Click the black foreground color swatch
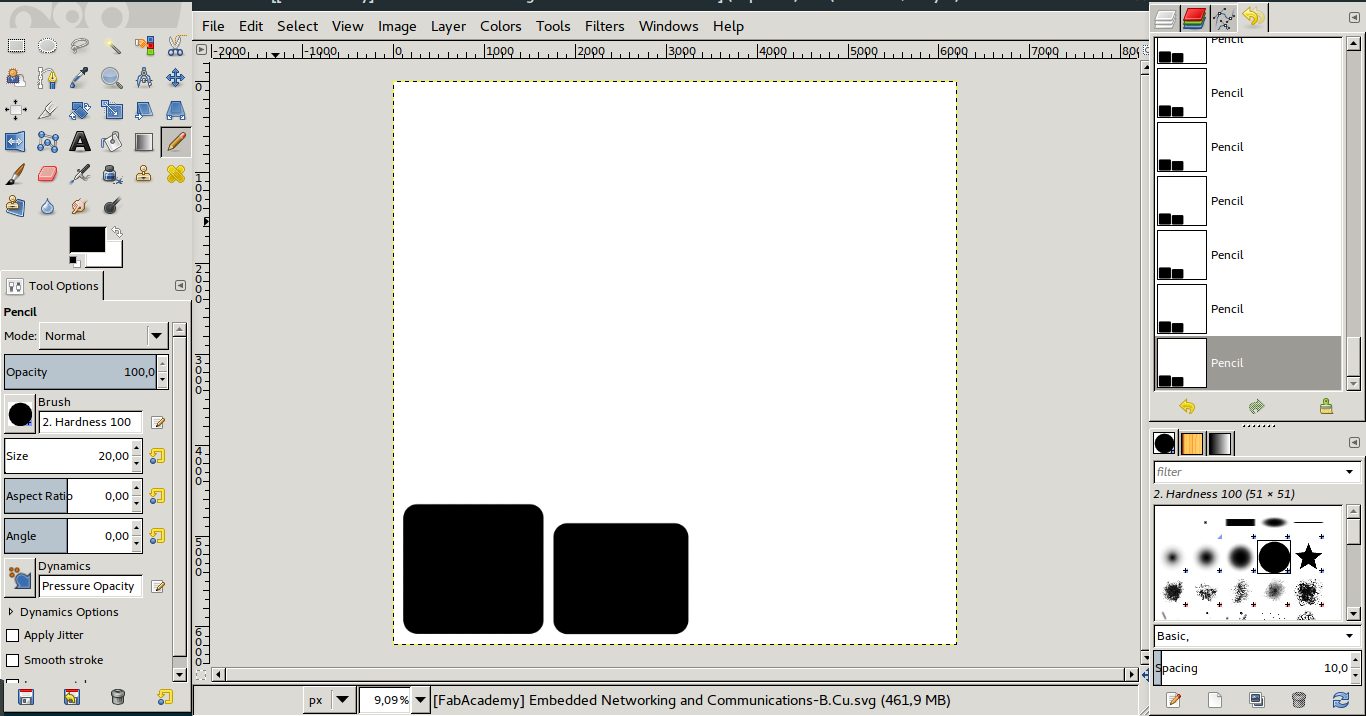Viewport: 1366px width, 716px height. (87, 239)
